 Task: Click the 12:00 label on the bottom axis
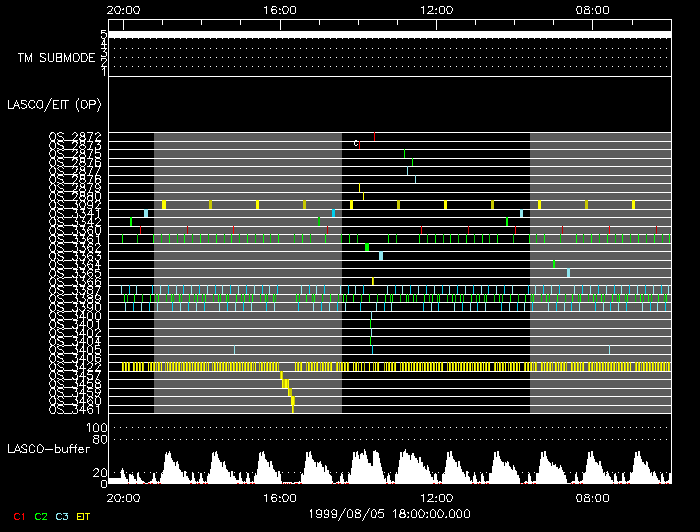[436, 496]
